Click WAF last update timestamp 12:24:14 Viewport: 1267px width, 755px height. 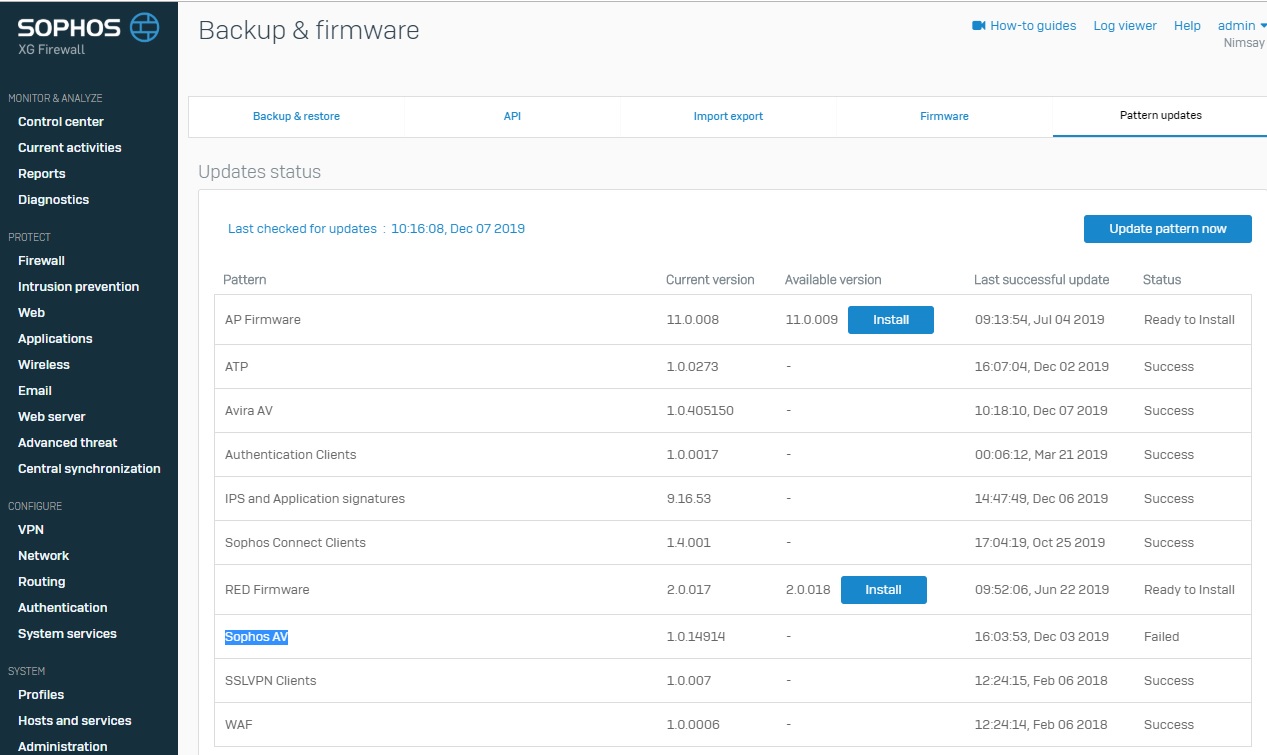pyautogui.click(x=1041, y=725)
